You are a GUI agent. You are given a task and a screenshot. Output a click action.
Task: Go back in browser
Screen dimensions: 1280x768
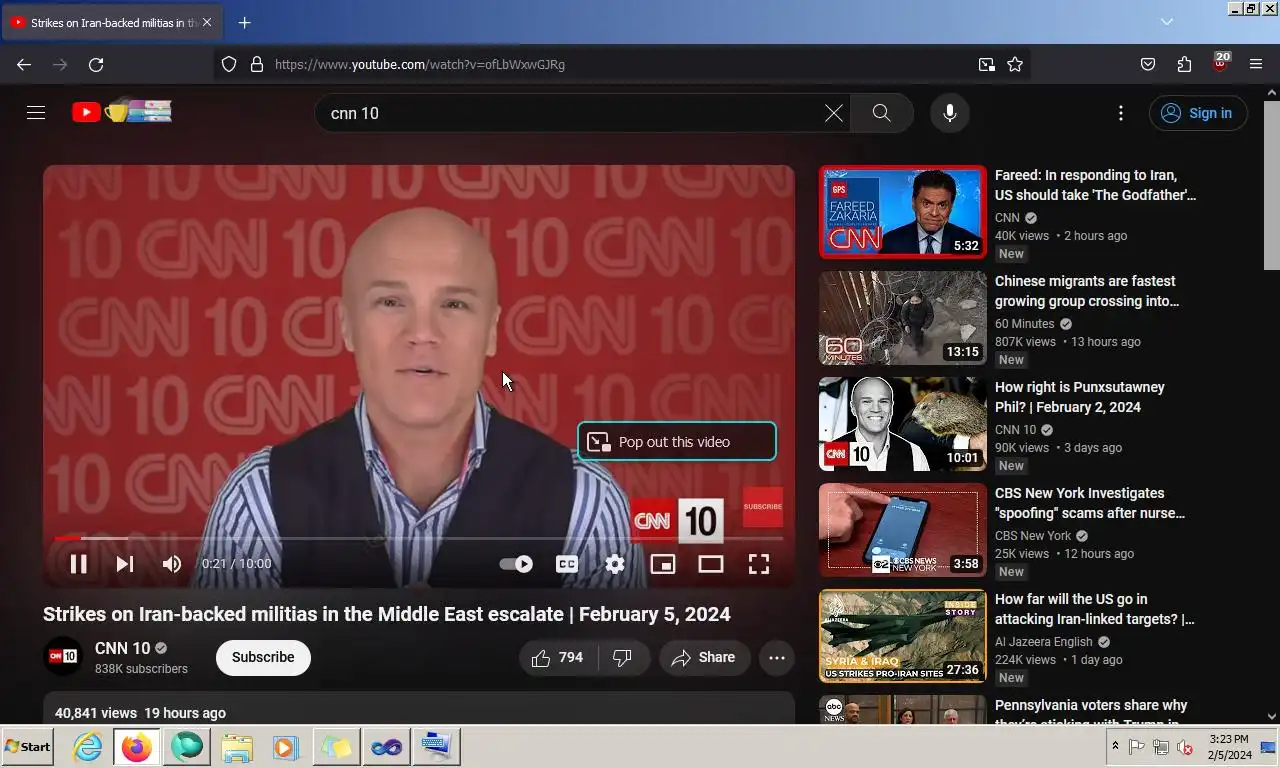[24, 64]
